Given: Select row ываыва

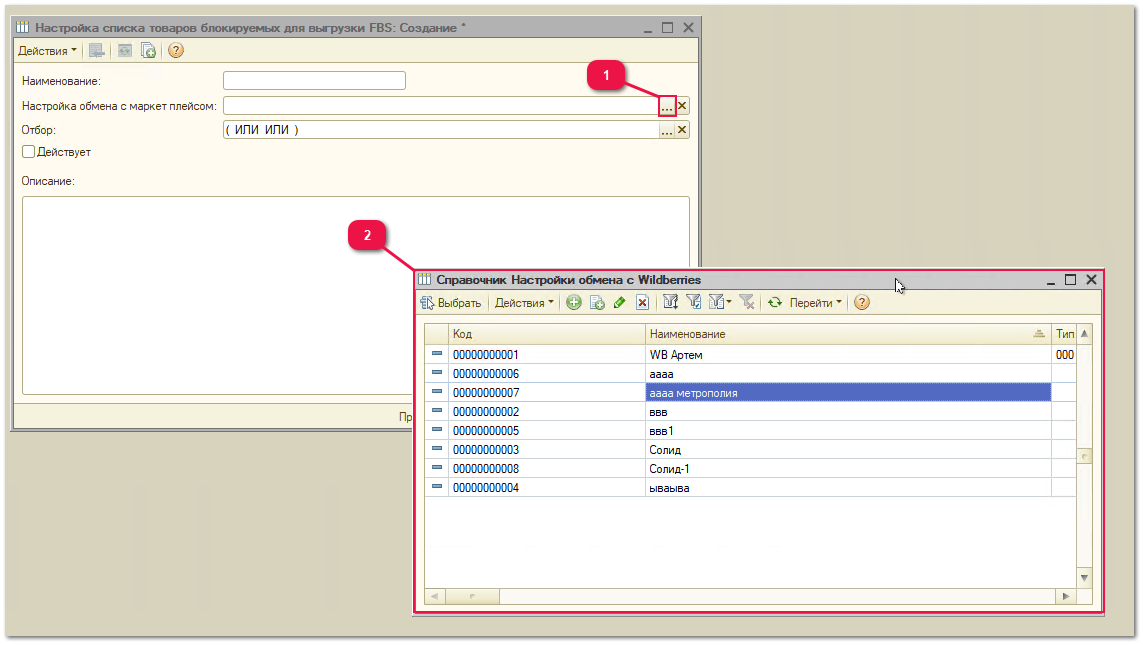Looking at the screenshot, I should coord(750,488).
